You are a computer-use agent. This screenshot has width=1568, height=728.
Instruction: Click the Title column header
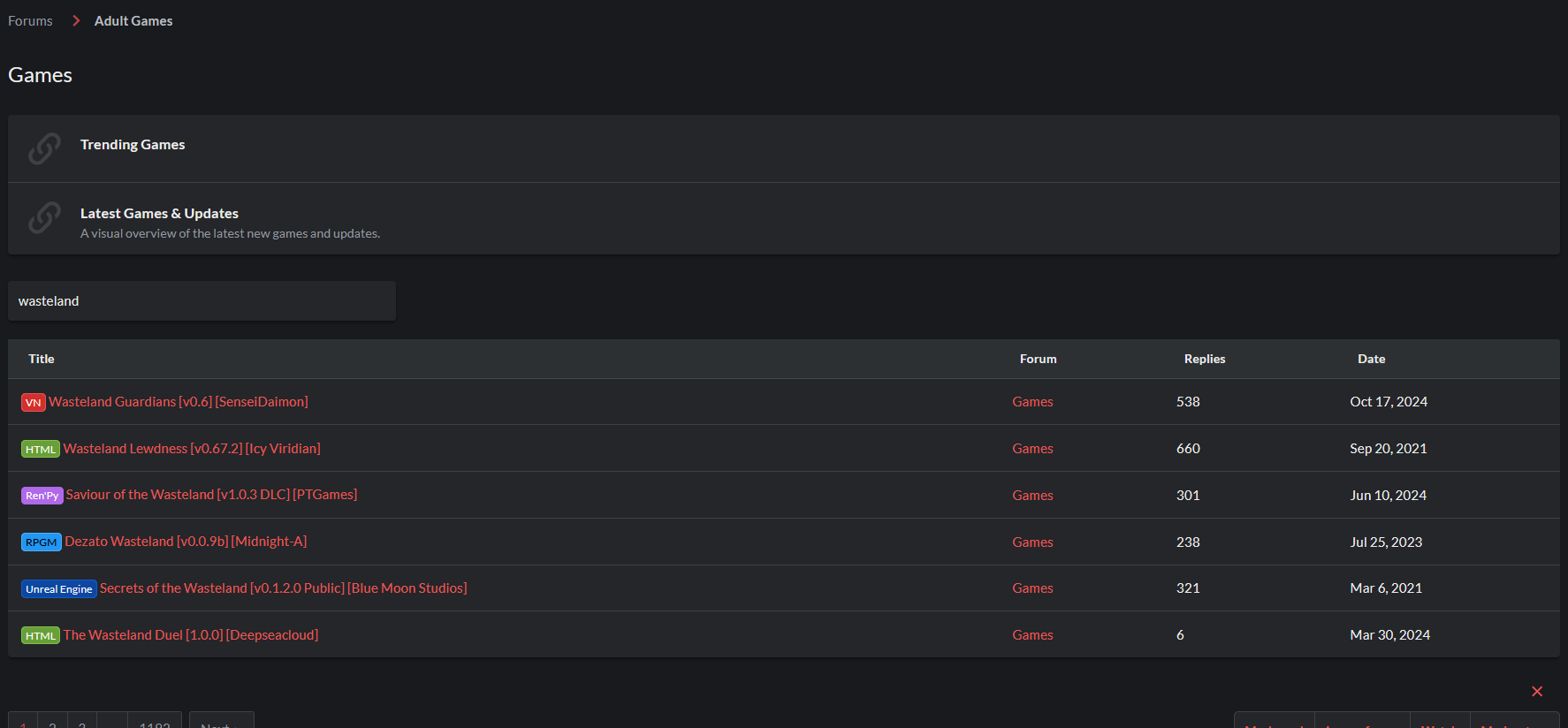pos(42,359)
